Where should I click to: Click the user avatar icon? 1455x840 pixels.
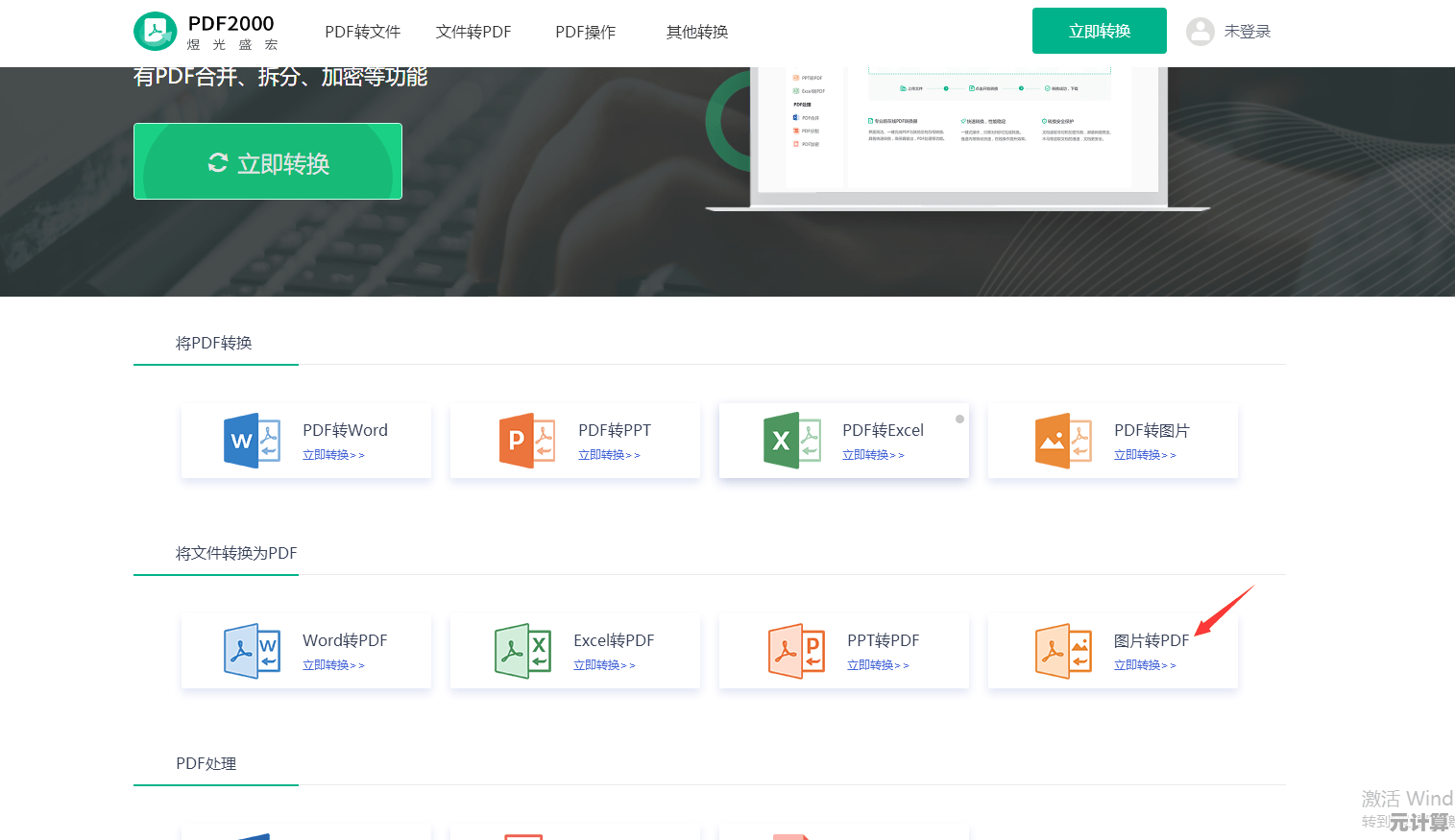pos(1200,32)
